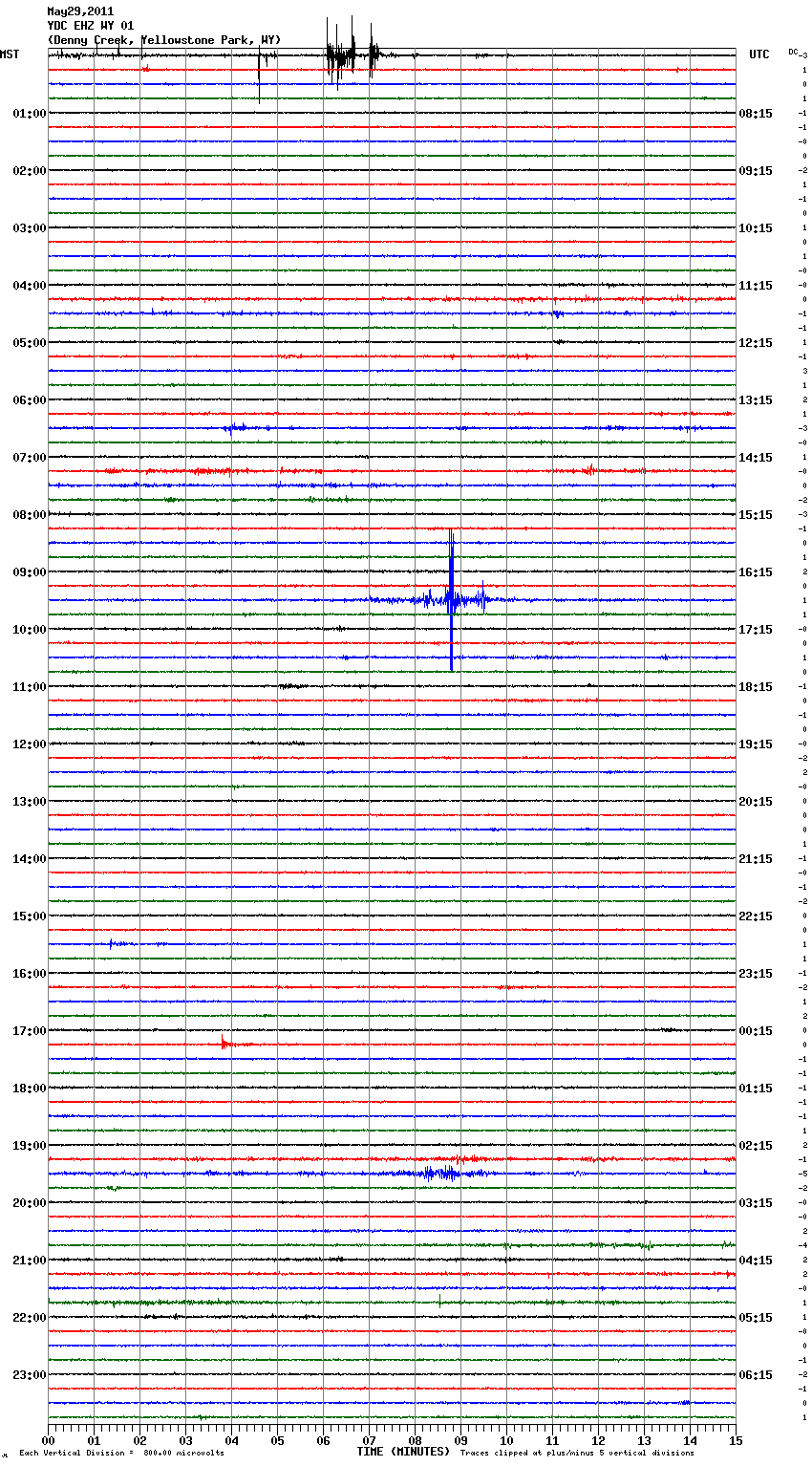Viewport: 812px width, 1466px height.
Task: Select the 01:00 MST time label
Action: pyautogui.click(x=30, y=114)
